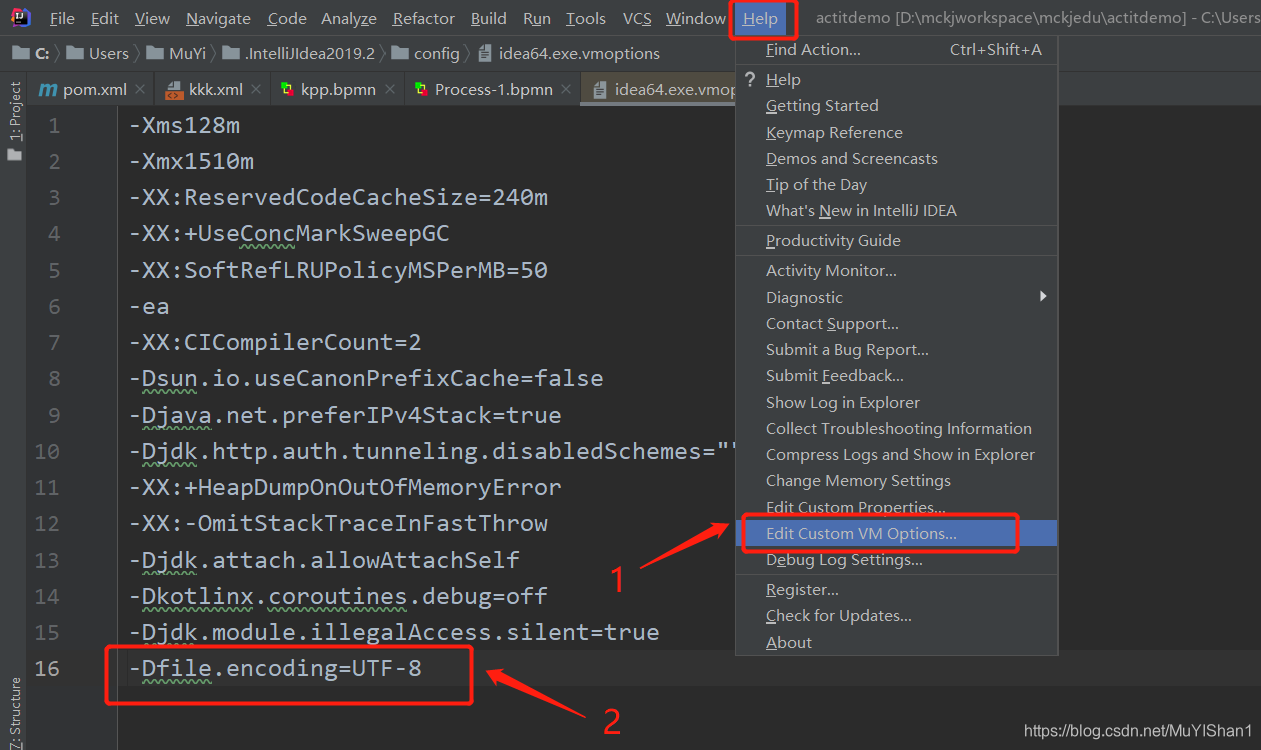Select Contact Support
The image size is (1261, 750).
[896, 323]
